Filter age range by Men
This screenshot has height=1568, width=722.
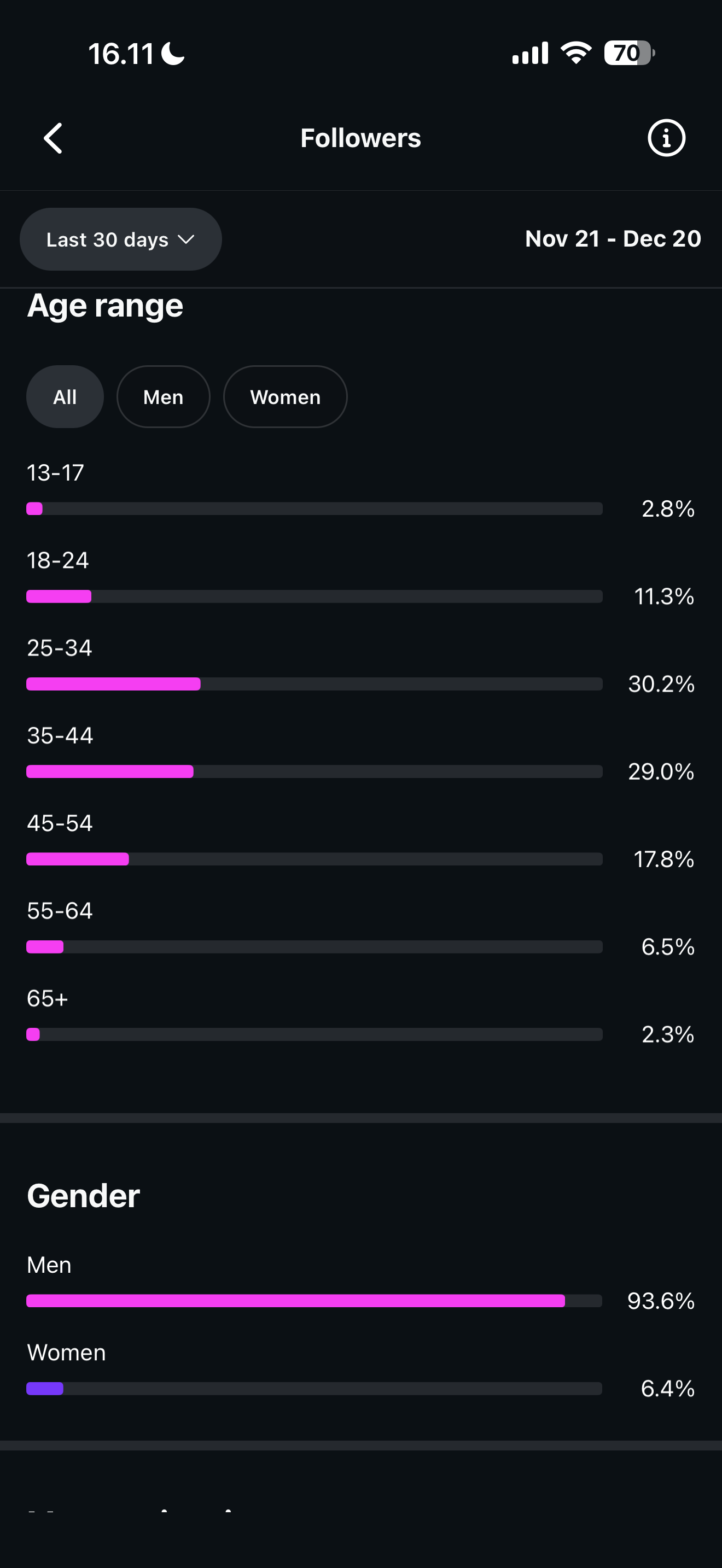[x=163, y=397]
